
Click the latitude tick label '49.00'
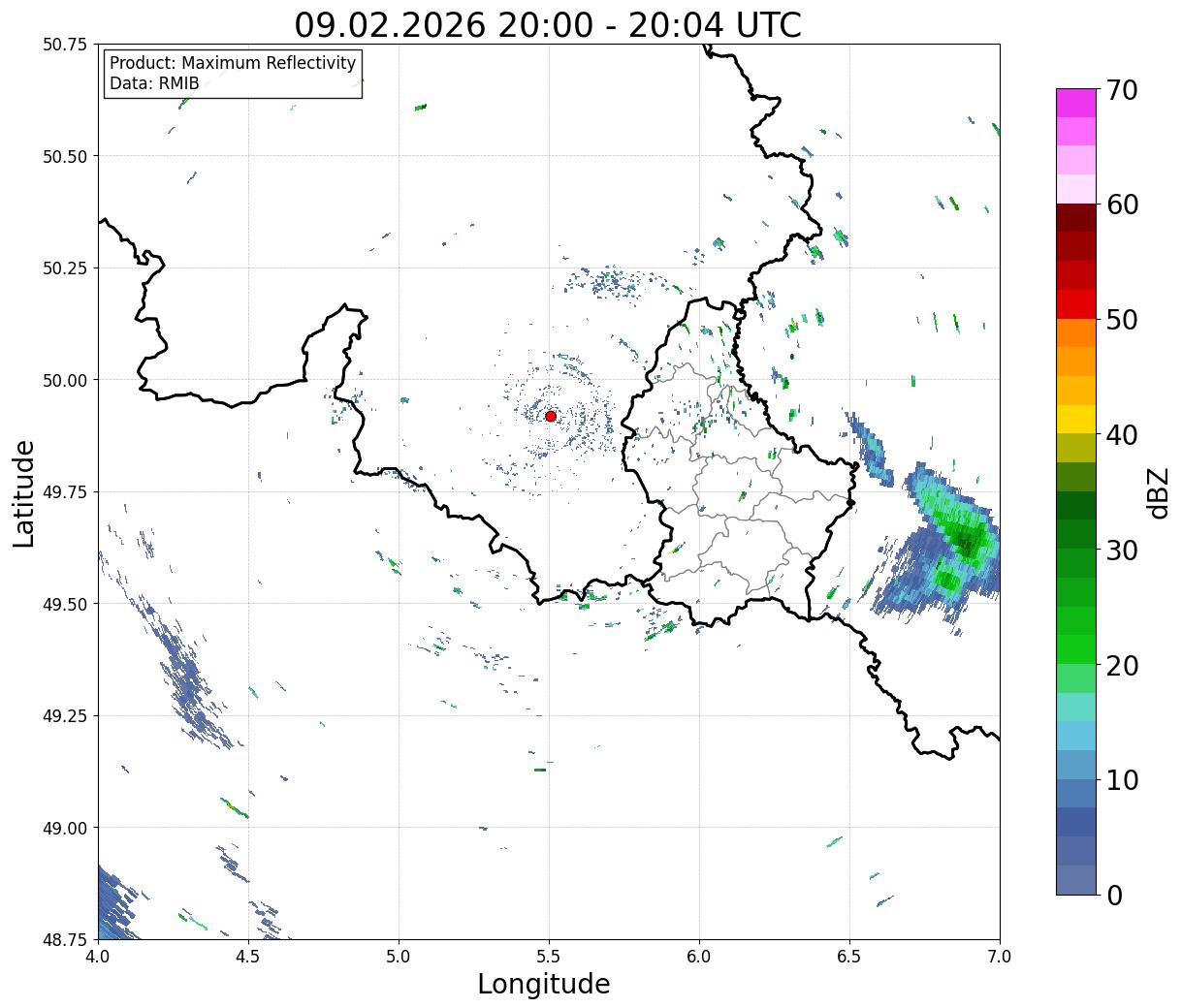[x=65, y=828]
